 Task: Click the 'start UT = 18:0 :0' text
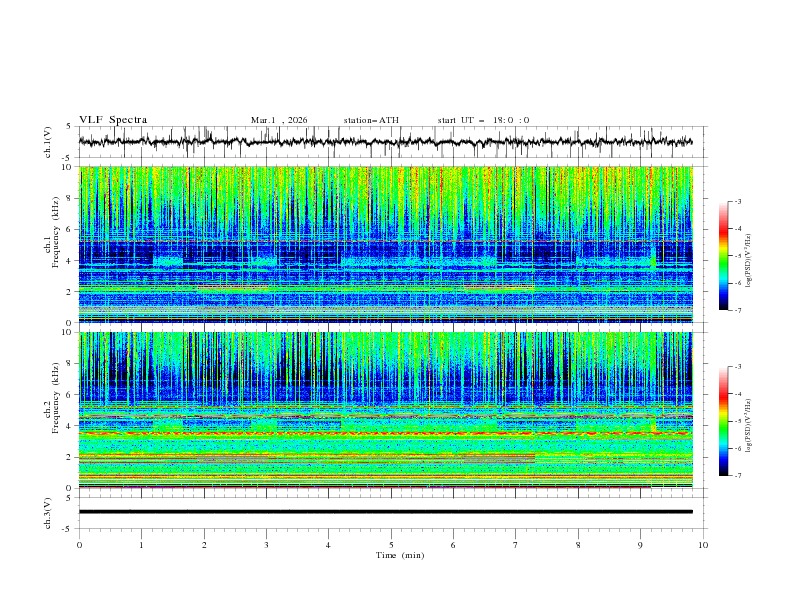pos(483,120)
